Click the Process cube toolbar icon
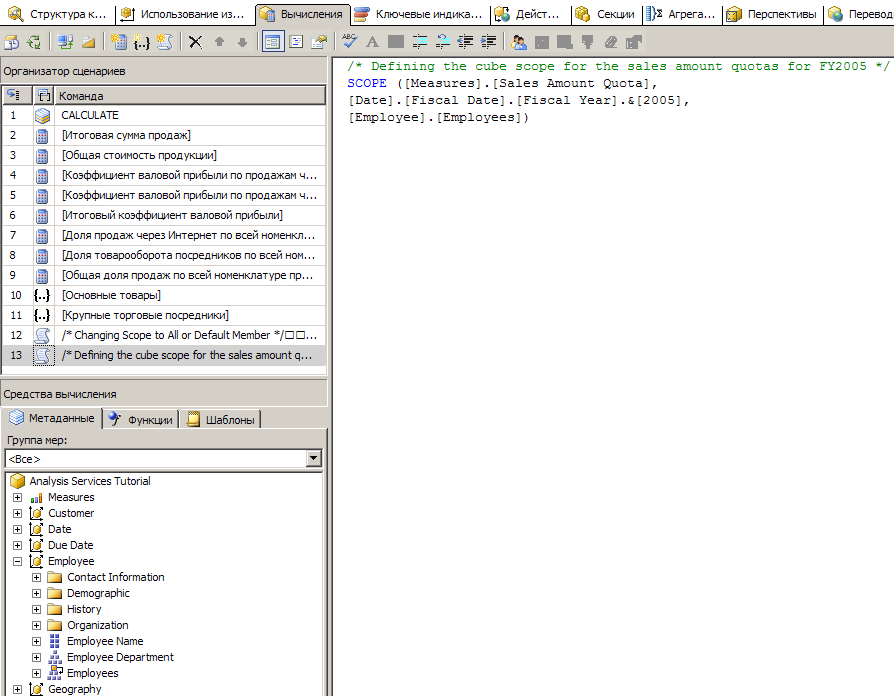The image size is (894, 696). click(x=11, y=42)
